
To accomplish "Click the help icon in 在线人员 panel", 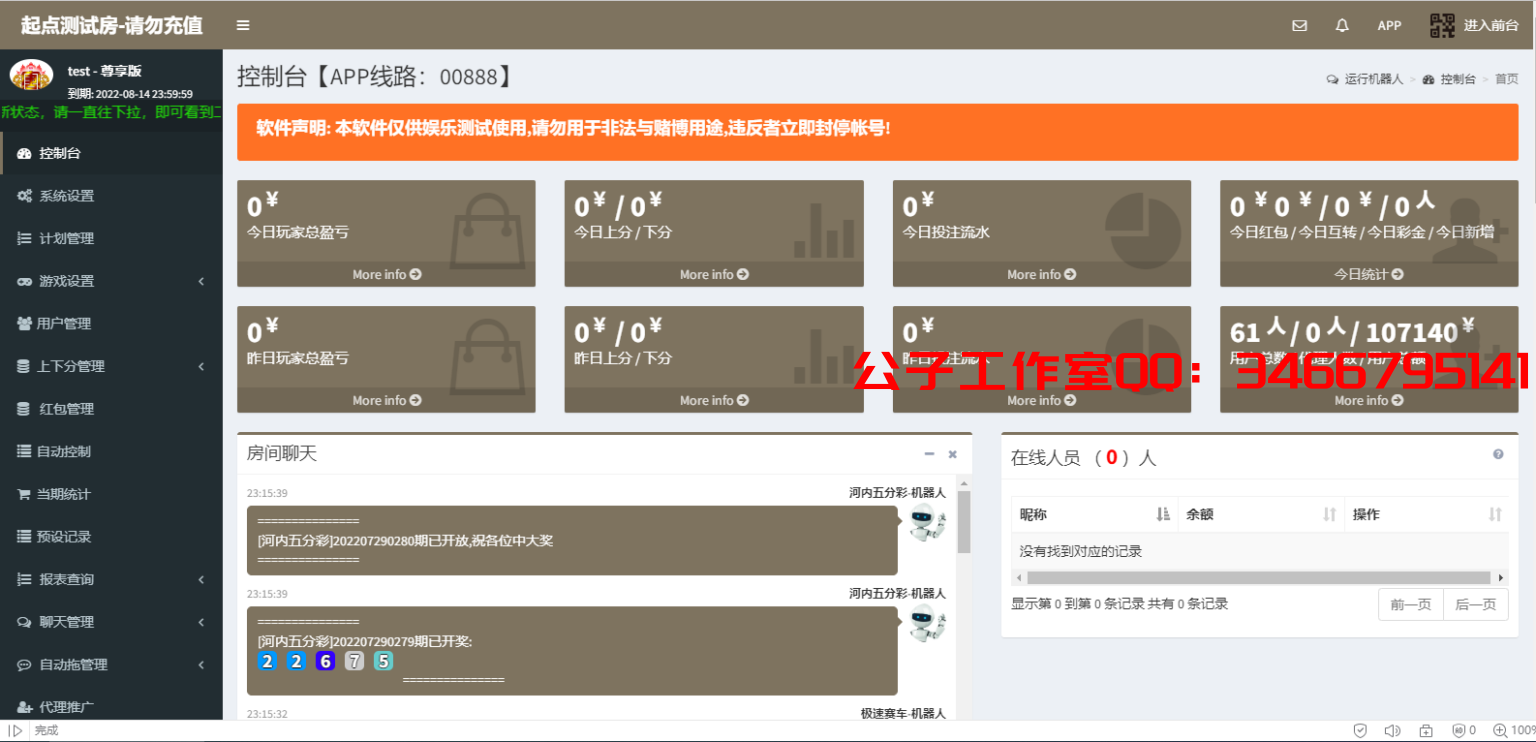I will coord(1498,454).
